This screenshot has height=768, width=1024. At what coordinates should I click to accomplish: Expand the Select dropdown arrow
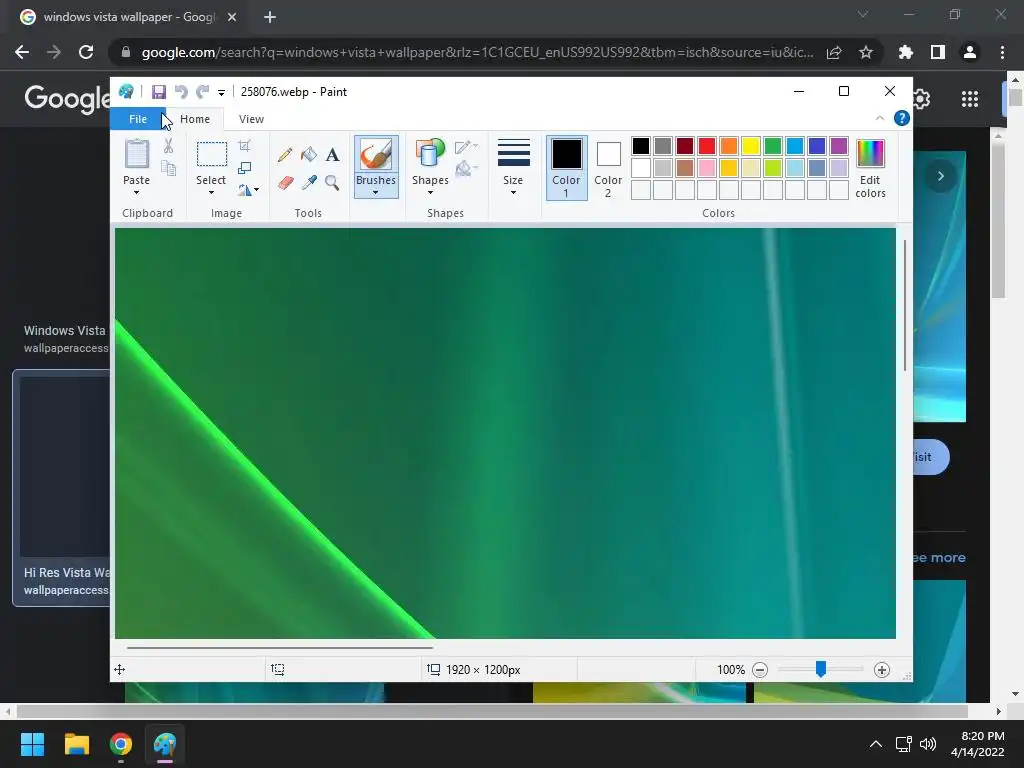(211, 193)
